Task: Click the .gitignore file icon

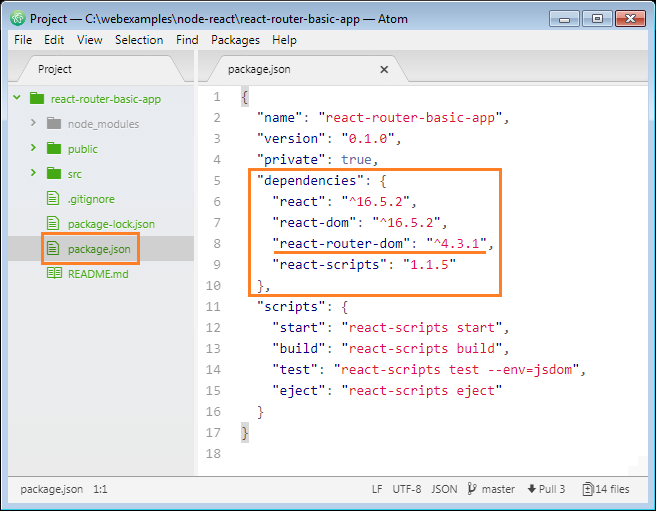Action: click(53, 198)
